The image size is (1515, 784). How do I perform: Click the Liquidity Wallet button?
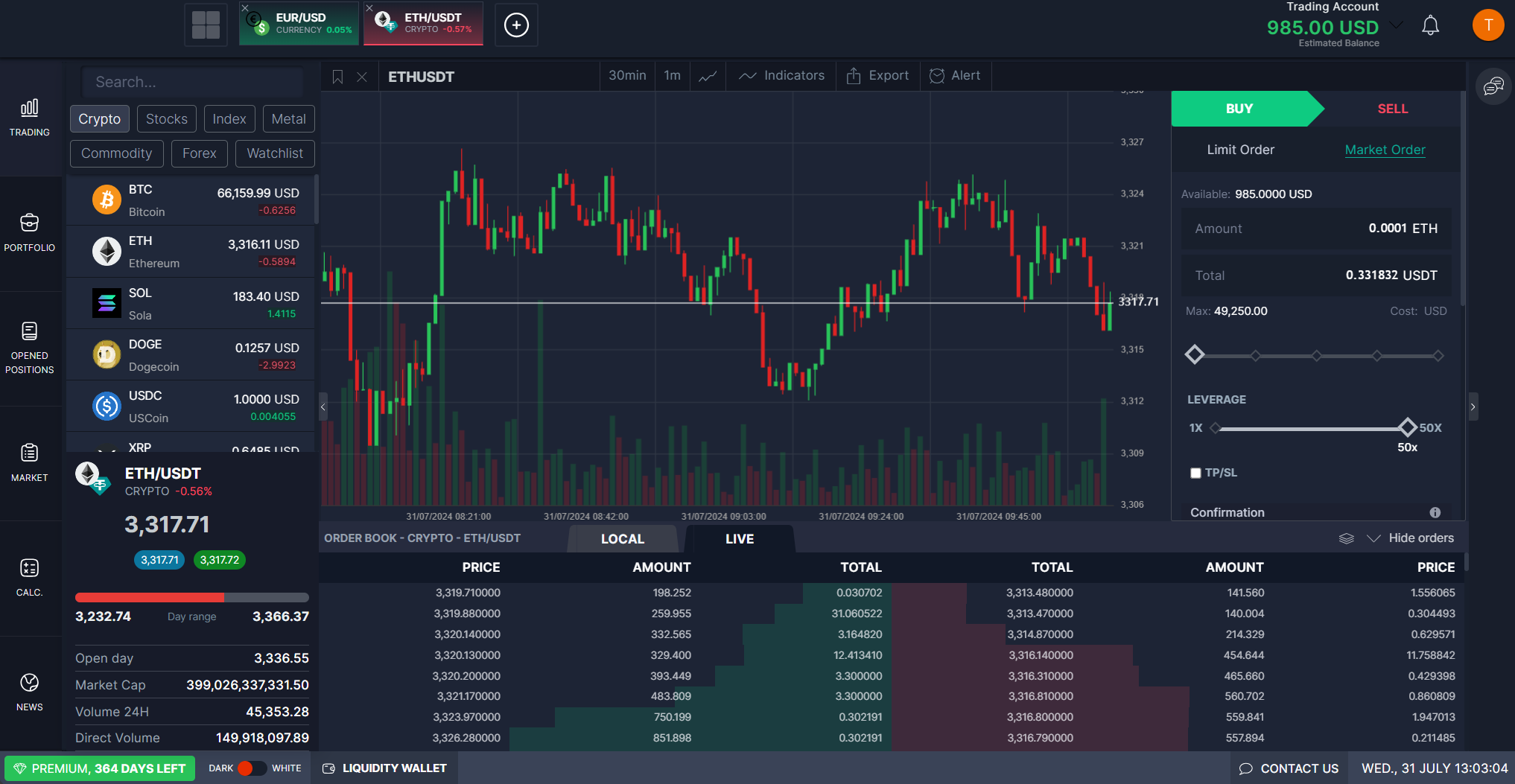tap(384, 768)
